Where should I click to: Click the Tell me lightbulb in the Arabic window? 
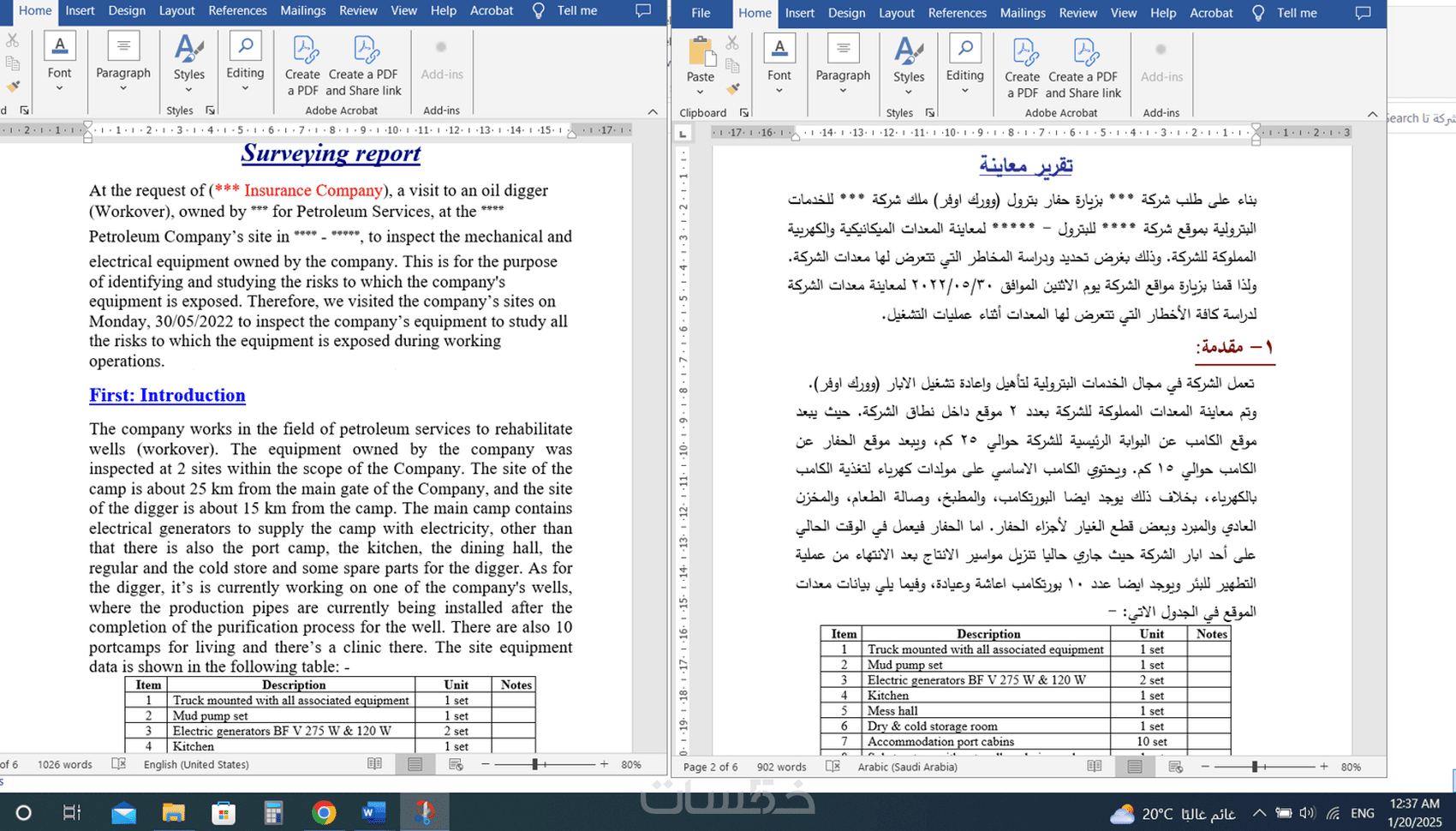click(x=1258, y=13)
